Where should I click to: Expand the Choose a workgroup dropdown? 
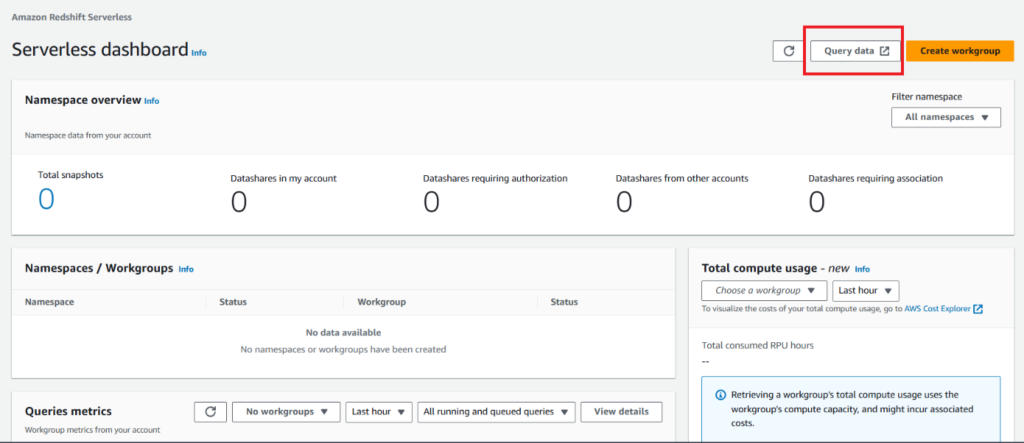tap(765, 291)
